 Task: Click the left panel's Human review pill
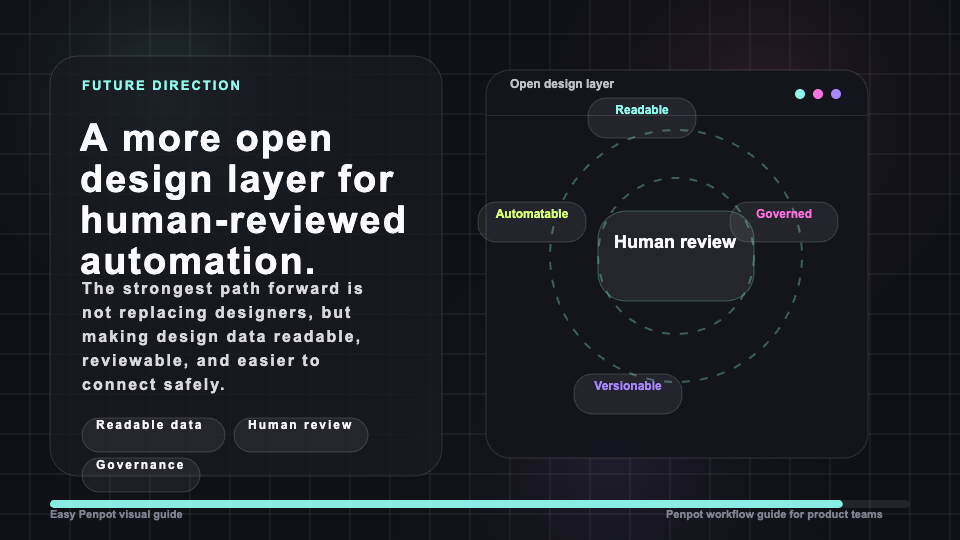pos(301,435)
